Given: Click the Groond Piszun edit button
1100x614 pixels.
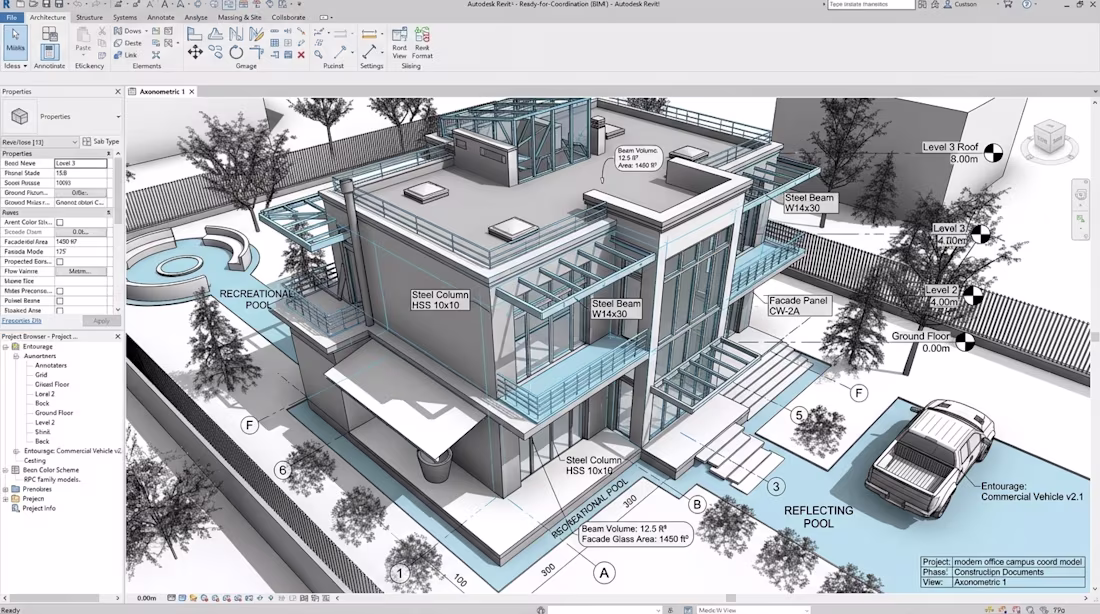Looking at the screenshot, I should [80, 192].
